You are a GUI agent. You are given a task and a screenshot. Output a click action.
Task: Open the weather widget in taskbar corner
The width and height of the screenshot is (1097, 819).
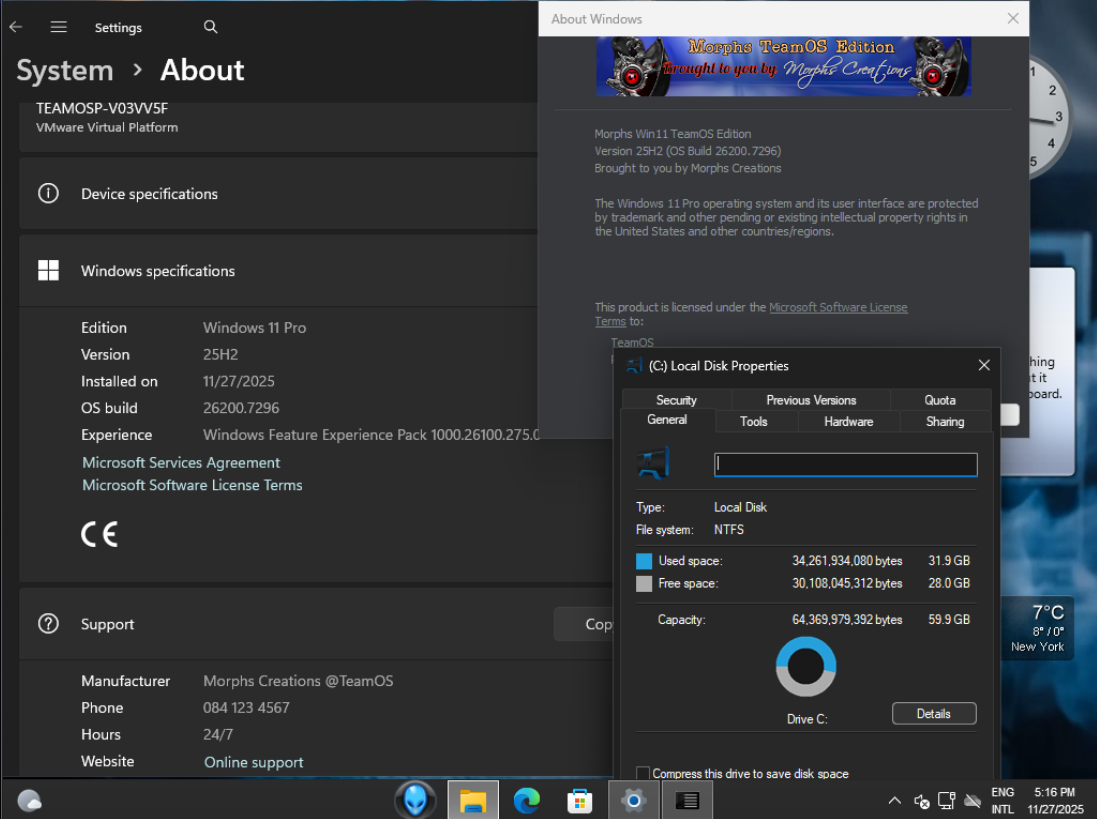30,800
